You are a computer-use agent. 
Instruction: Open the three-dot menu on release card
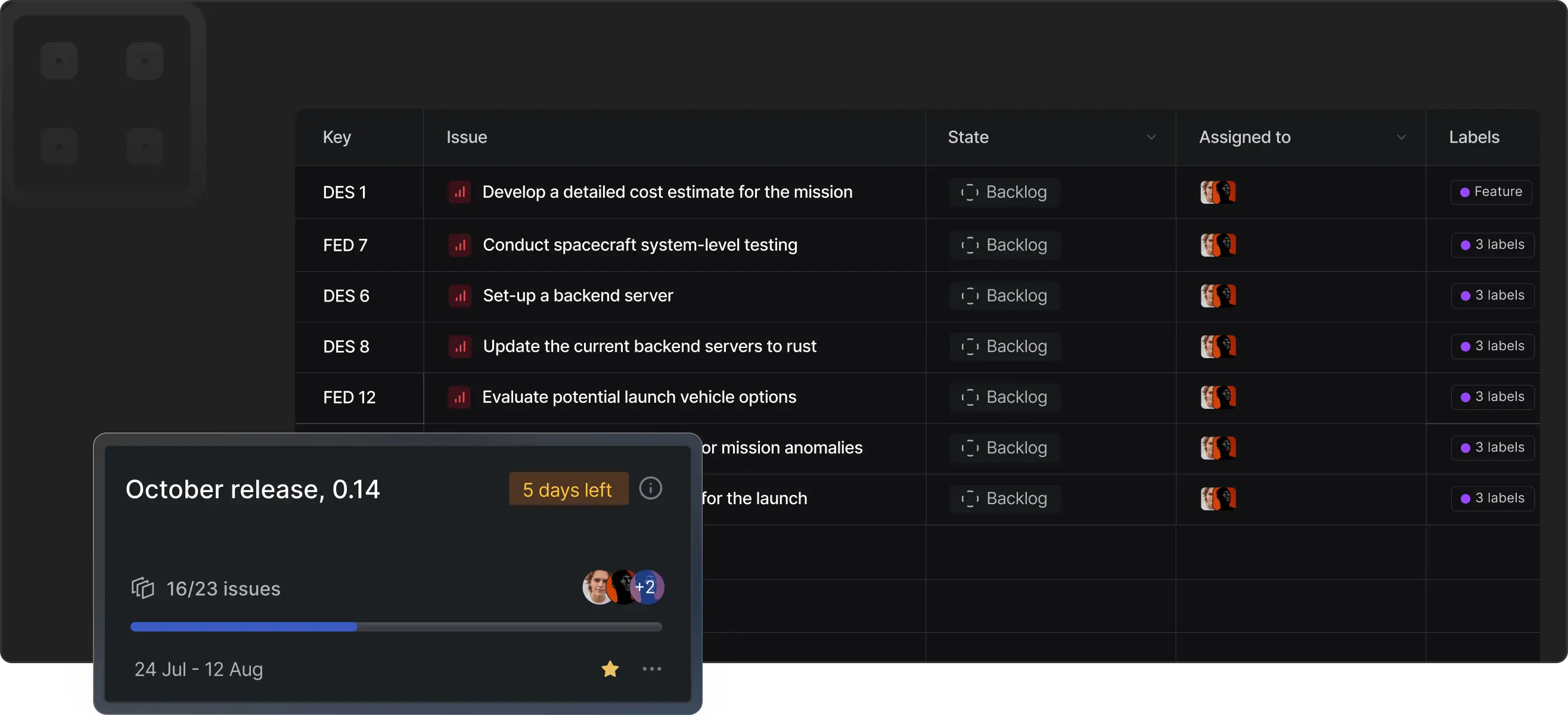pyautogui.click(x=651, y=669)
